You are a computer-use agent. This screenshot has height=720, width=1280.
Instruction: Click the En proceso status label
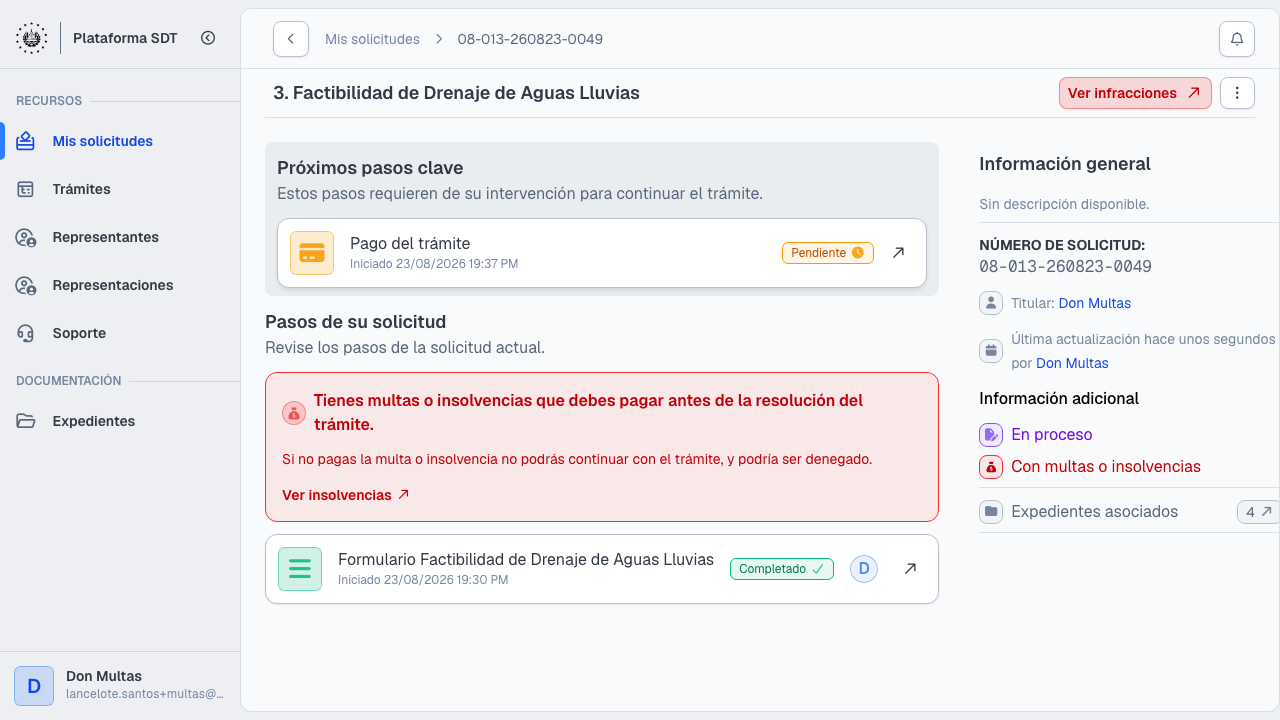(x=1052, y=435)
